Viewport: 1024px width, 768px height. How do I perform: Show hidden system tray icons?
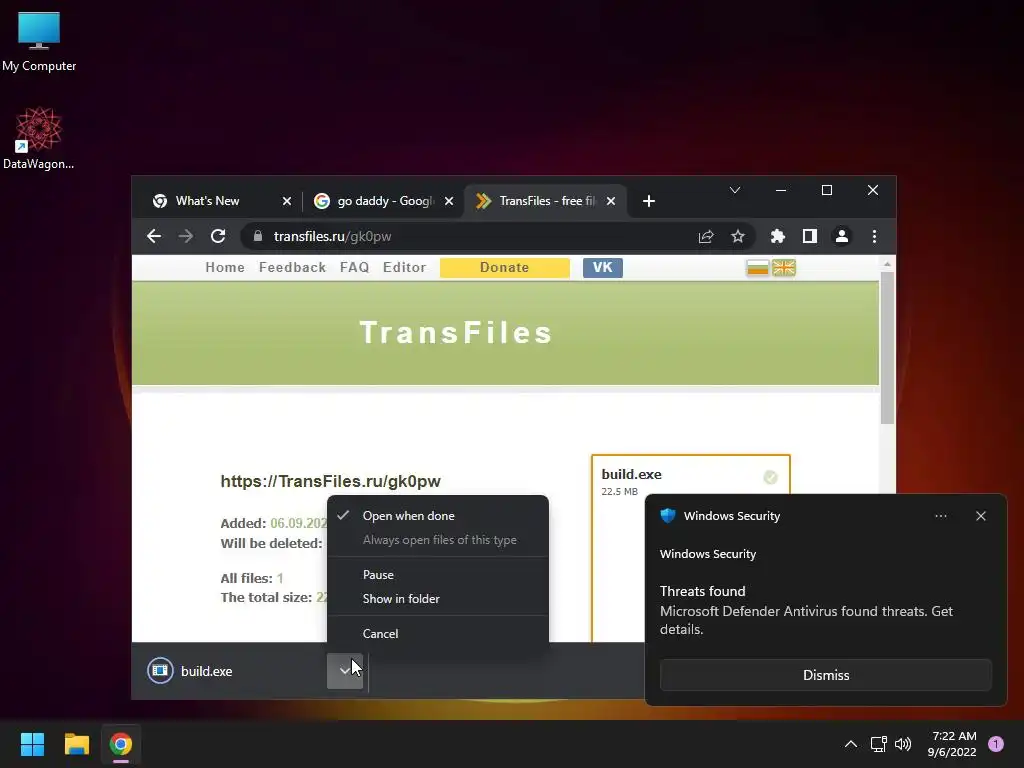point(851,744)
